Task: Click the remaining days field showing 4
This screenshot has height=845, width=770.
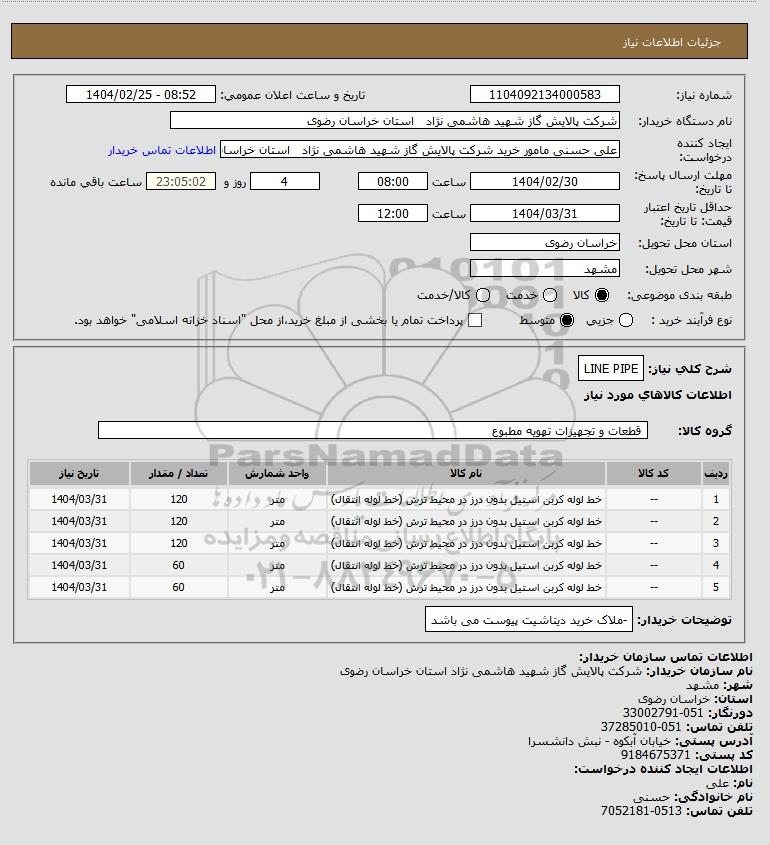Action: (x=285, y=181)
